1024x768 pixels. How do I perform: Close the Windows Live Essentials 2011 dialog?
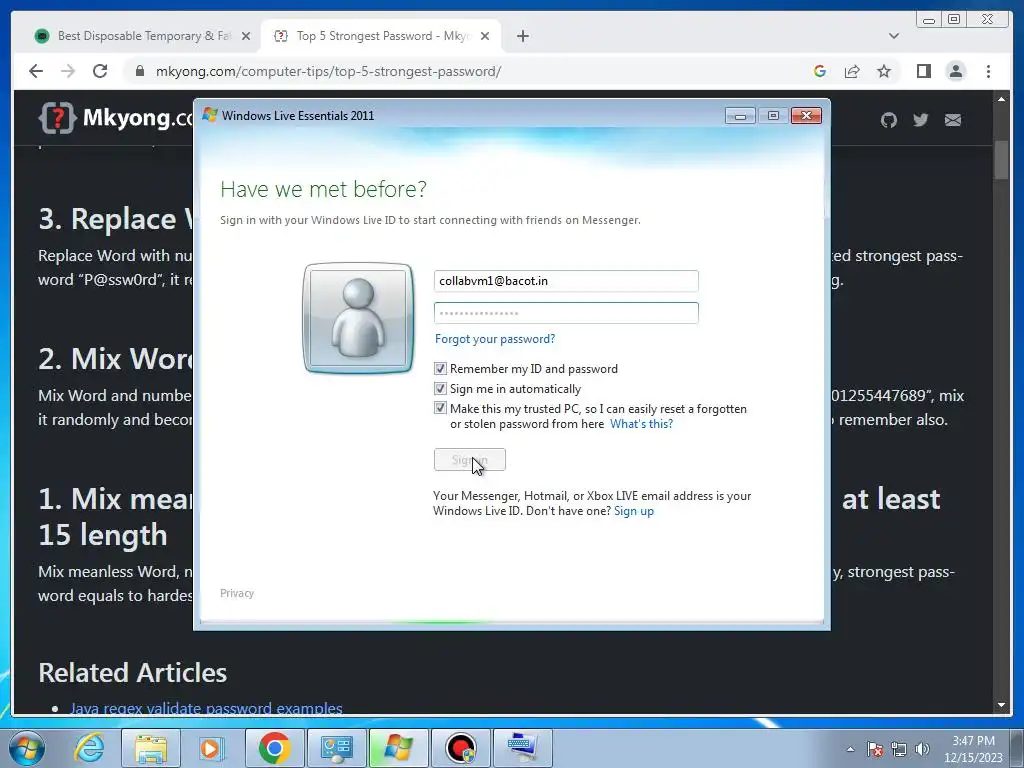[x=806, y=116]
